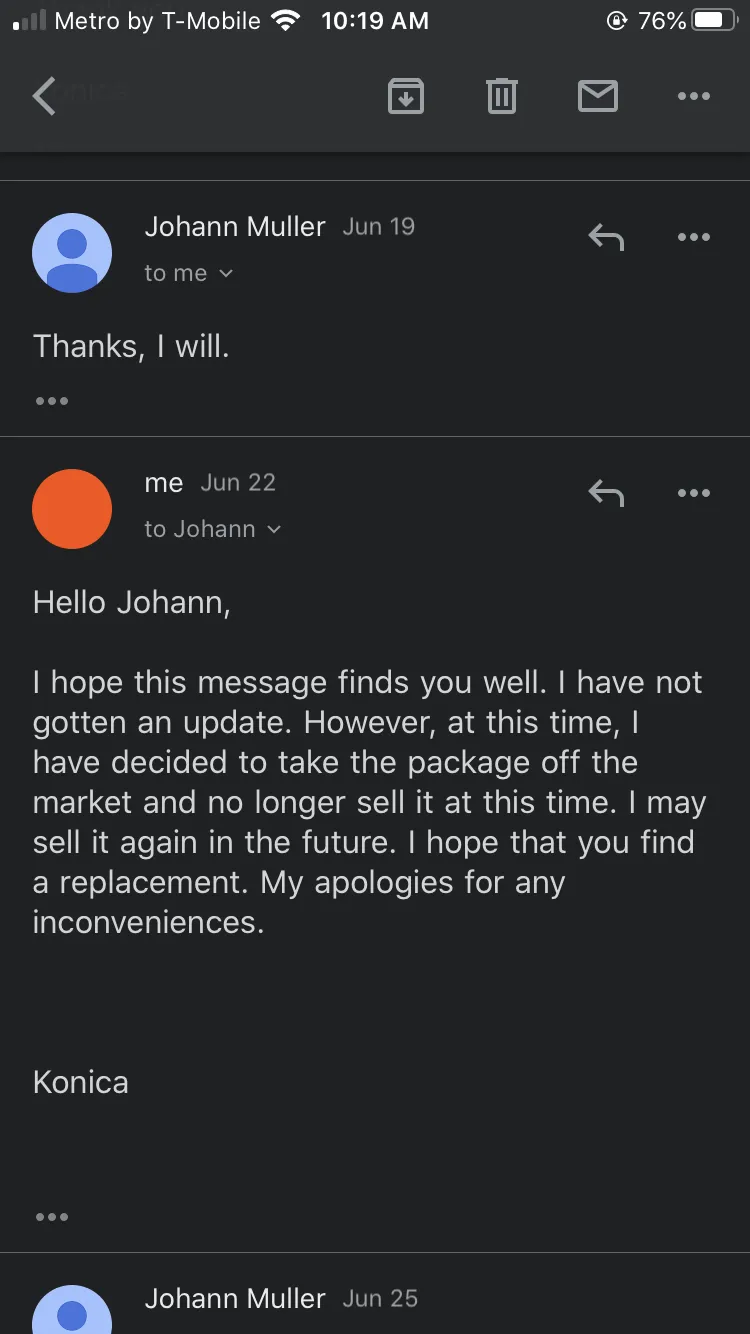Mark conversation unread using the envelope icon
Image resolution: width=750 pixels, height=1334 pixels.
pyautogui.click(x=597, y=96)
